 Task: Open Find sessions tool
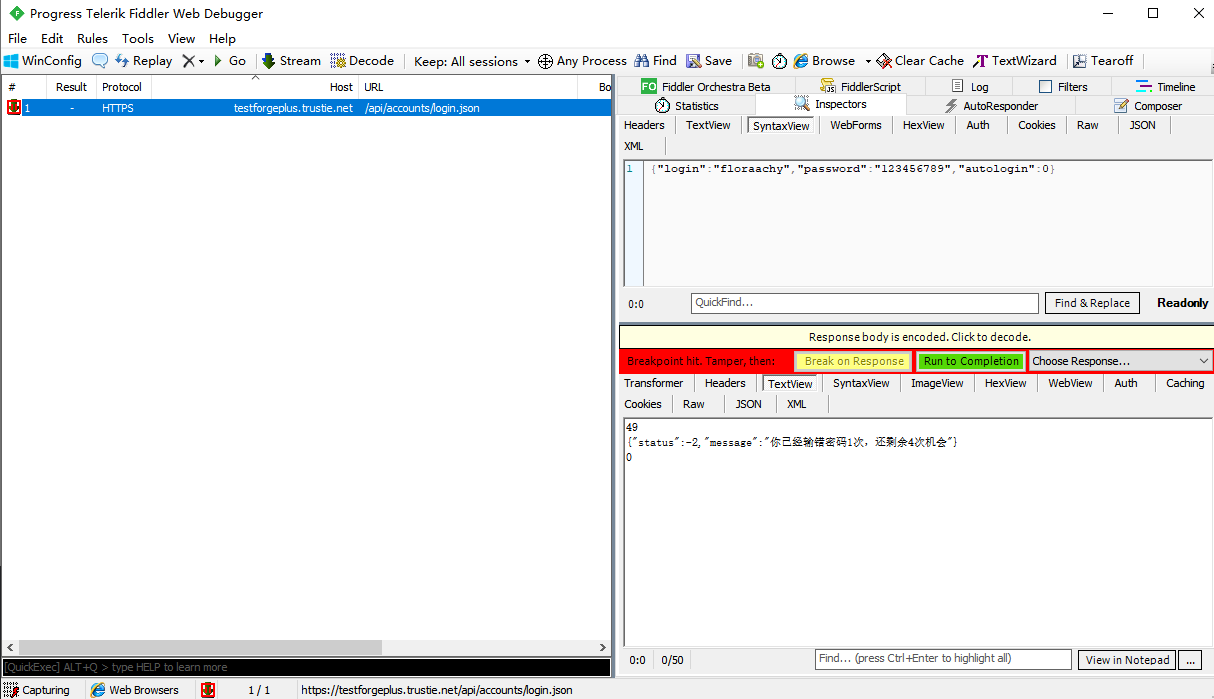654,61
